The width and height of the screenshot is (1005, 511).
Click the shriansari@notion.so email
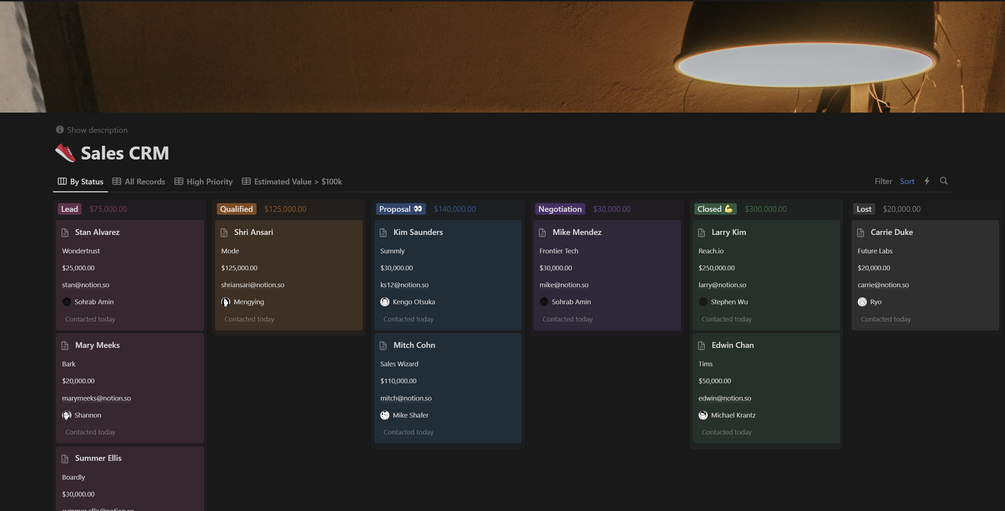[x=253, y=285]
